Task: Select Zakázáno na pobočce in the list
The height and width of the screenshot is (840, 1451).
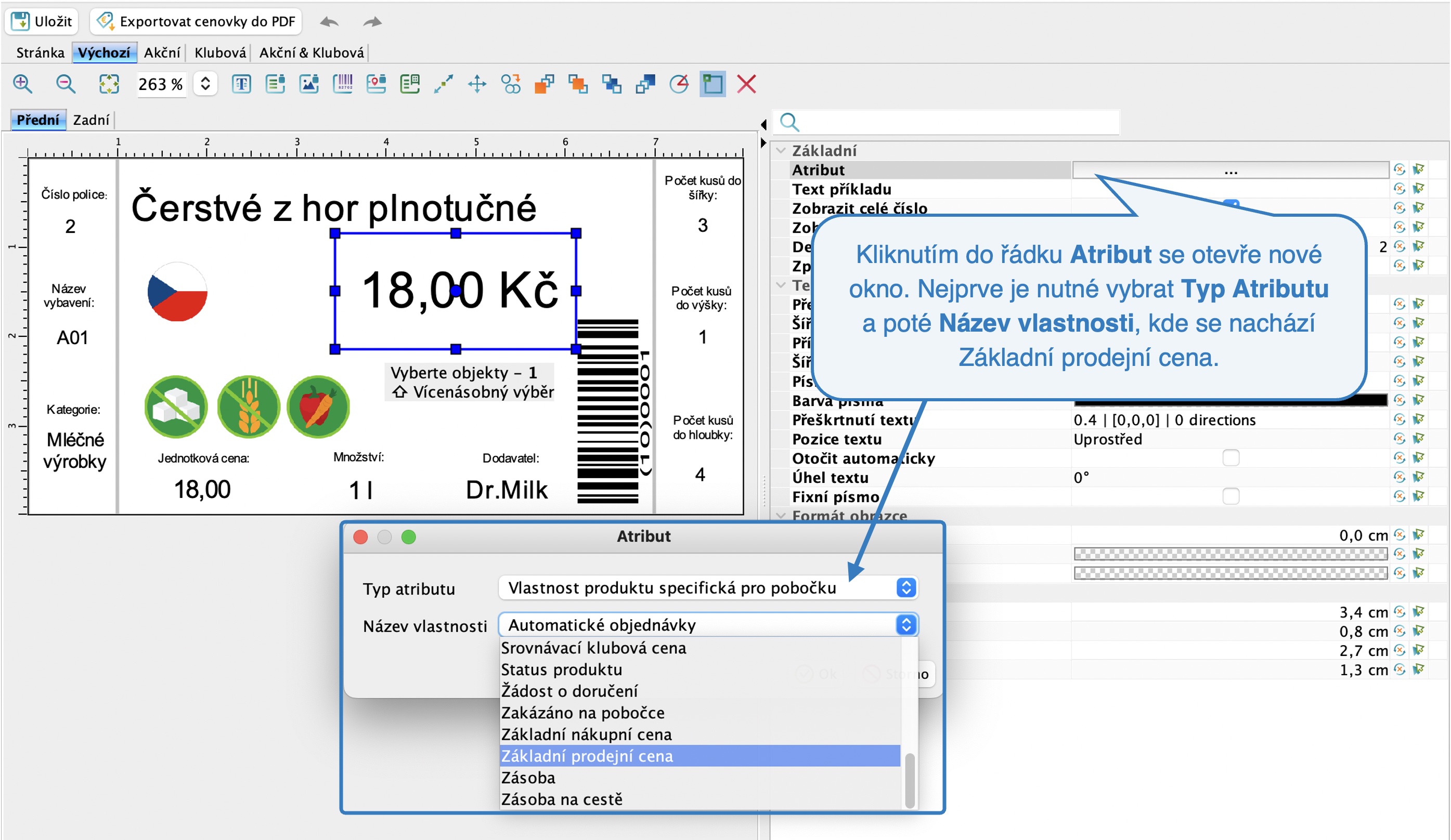Action: pos(699,713)
